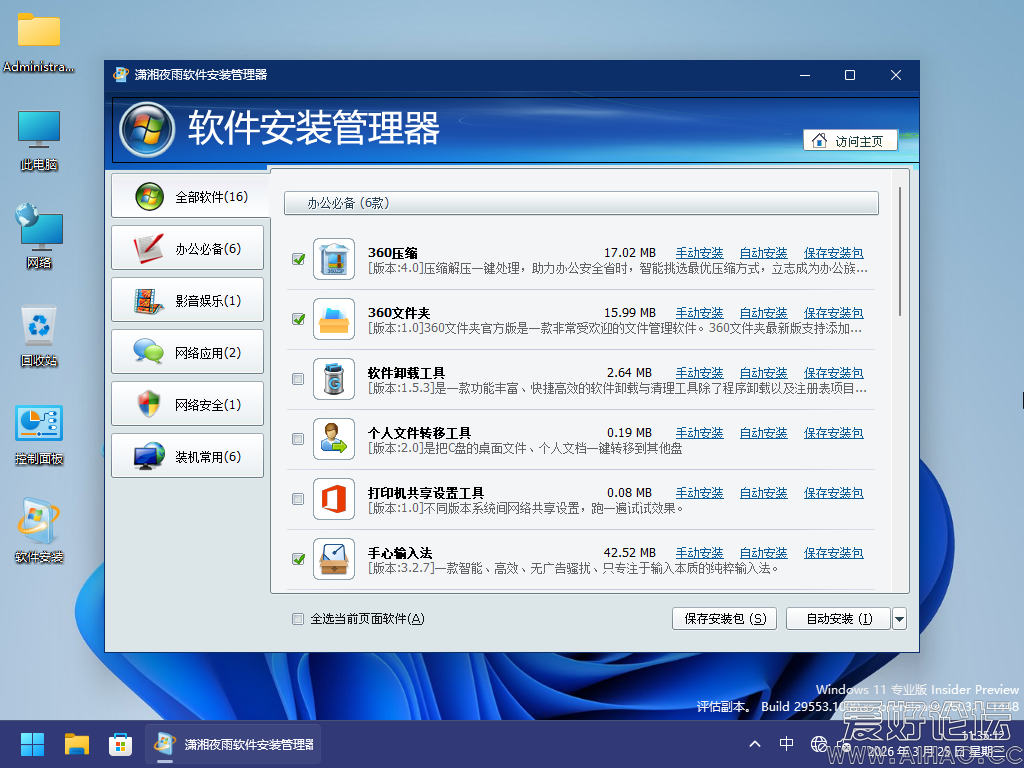Click 保存安装包 link for 个人文件转移工具
Screen dimensions: 1024x768
click(833, 434)
